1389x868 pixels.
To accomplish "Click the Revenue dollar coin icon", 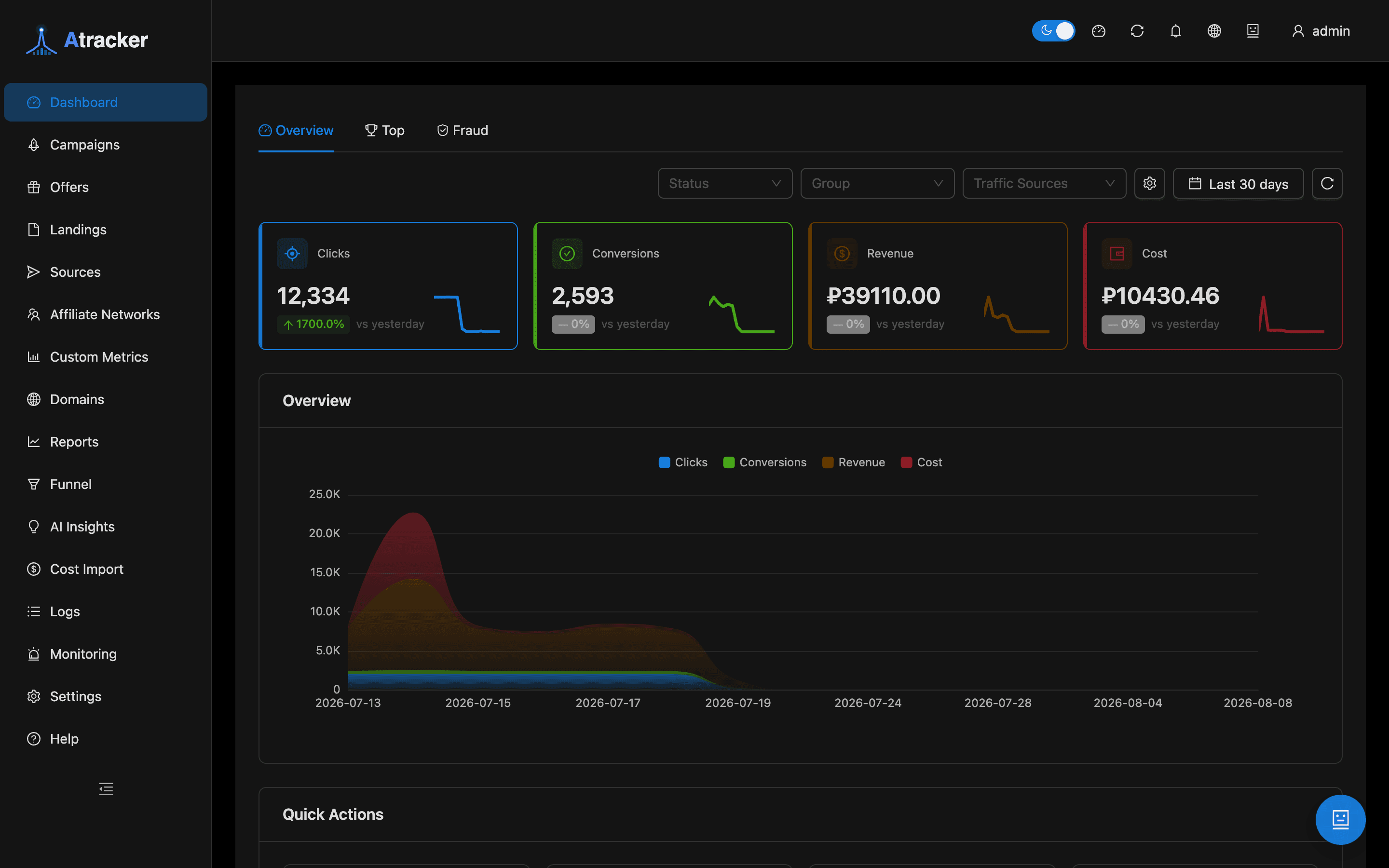I will tap(842, 254).
